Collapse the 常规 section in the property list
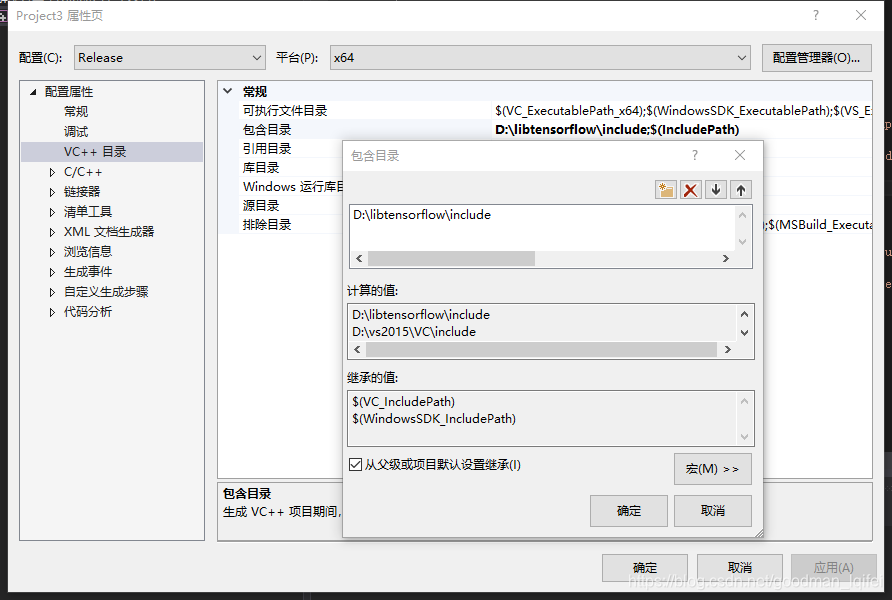The height and width of the screenshot is (600, 892). (229, 91)
